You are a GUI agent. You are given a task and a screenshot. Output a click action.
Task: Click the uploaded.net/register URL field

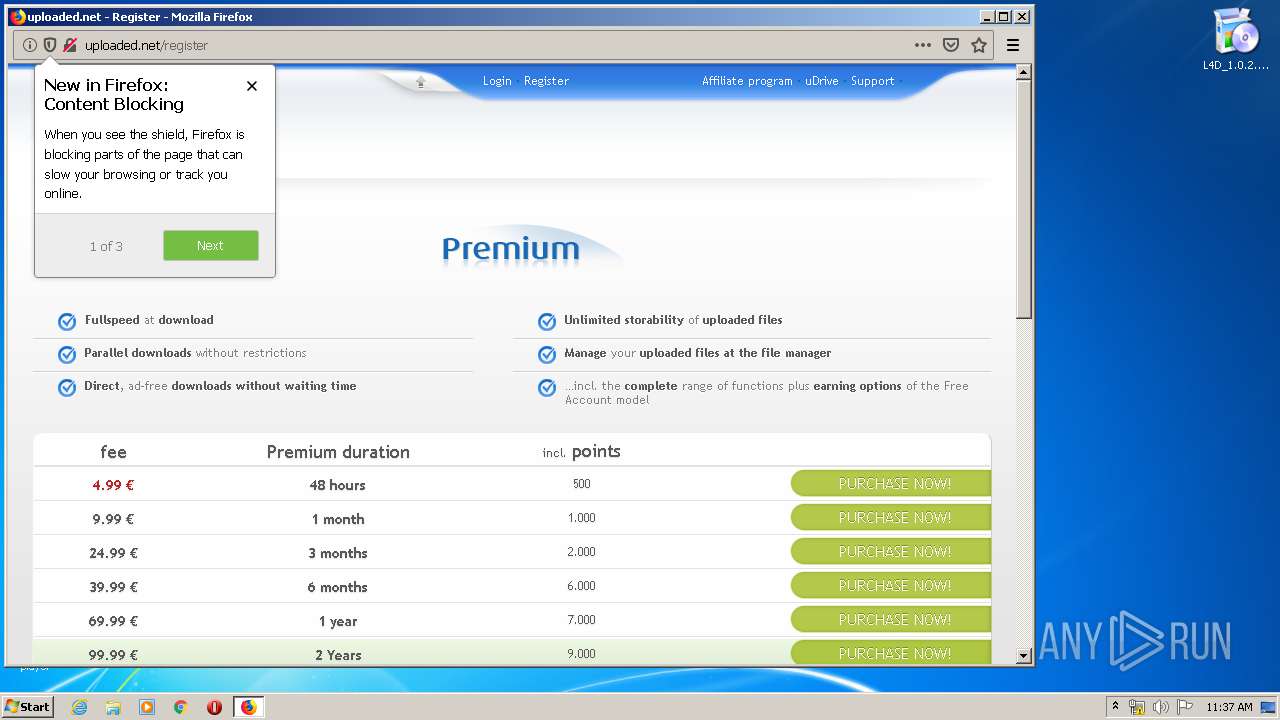click(490, 45)
